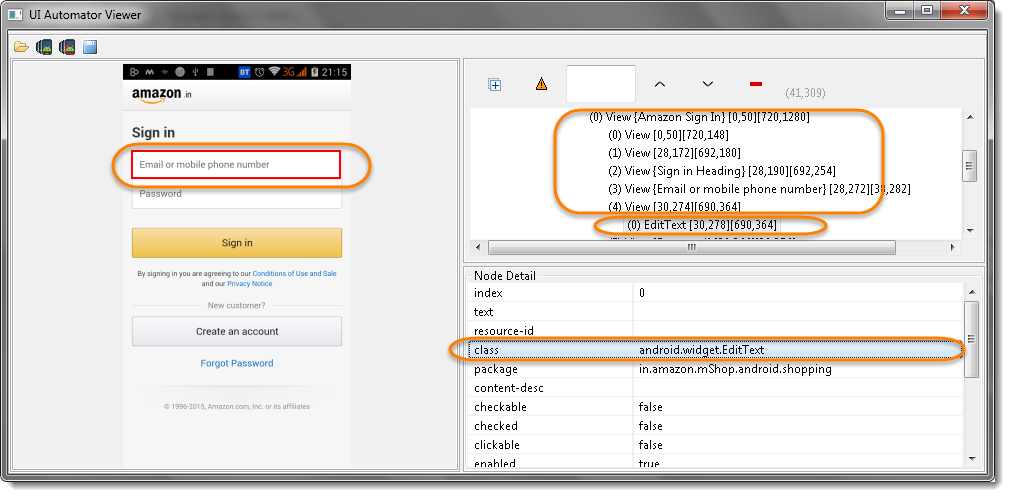Click the in.amazon.mShop.android.shopping value
Viewport: 1010px width, 497px height.
[x=735, y=369]
